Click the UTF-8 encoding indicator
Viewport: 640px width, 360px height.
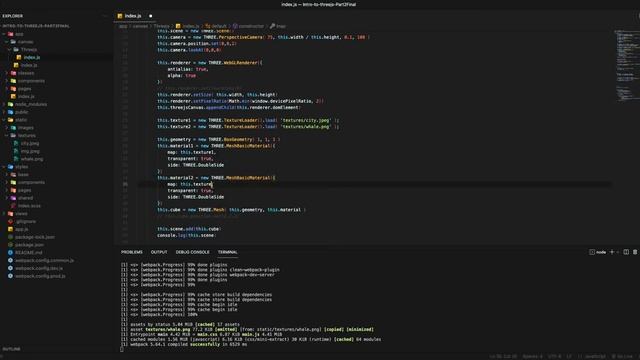(555, 357)
